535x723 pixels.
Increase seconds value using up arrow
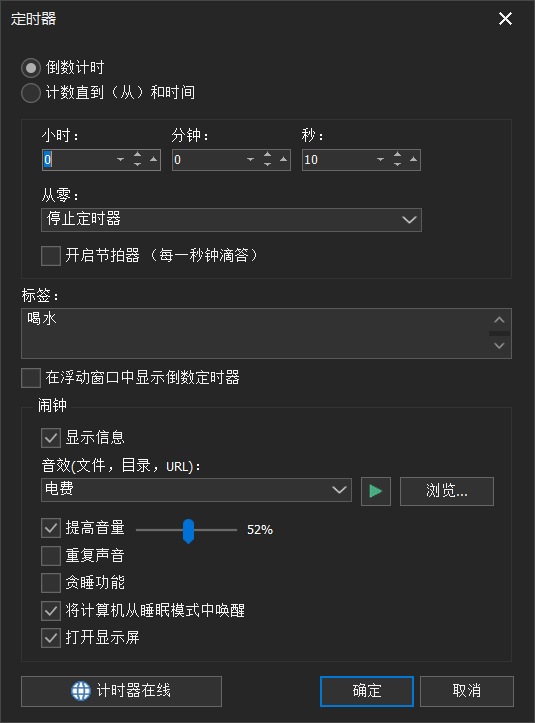[414, 160]
